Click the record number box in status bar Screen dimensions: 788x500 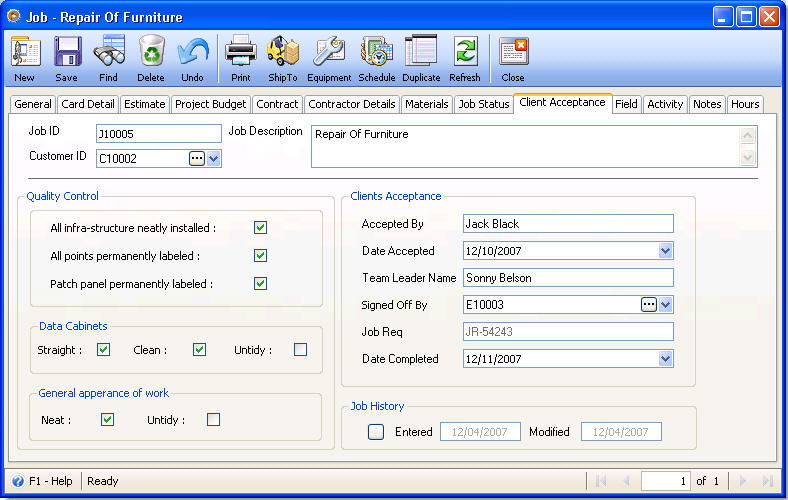pyautogui.click(x=665, y=481)
